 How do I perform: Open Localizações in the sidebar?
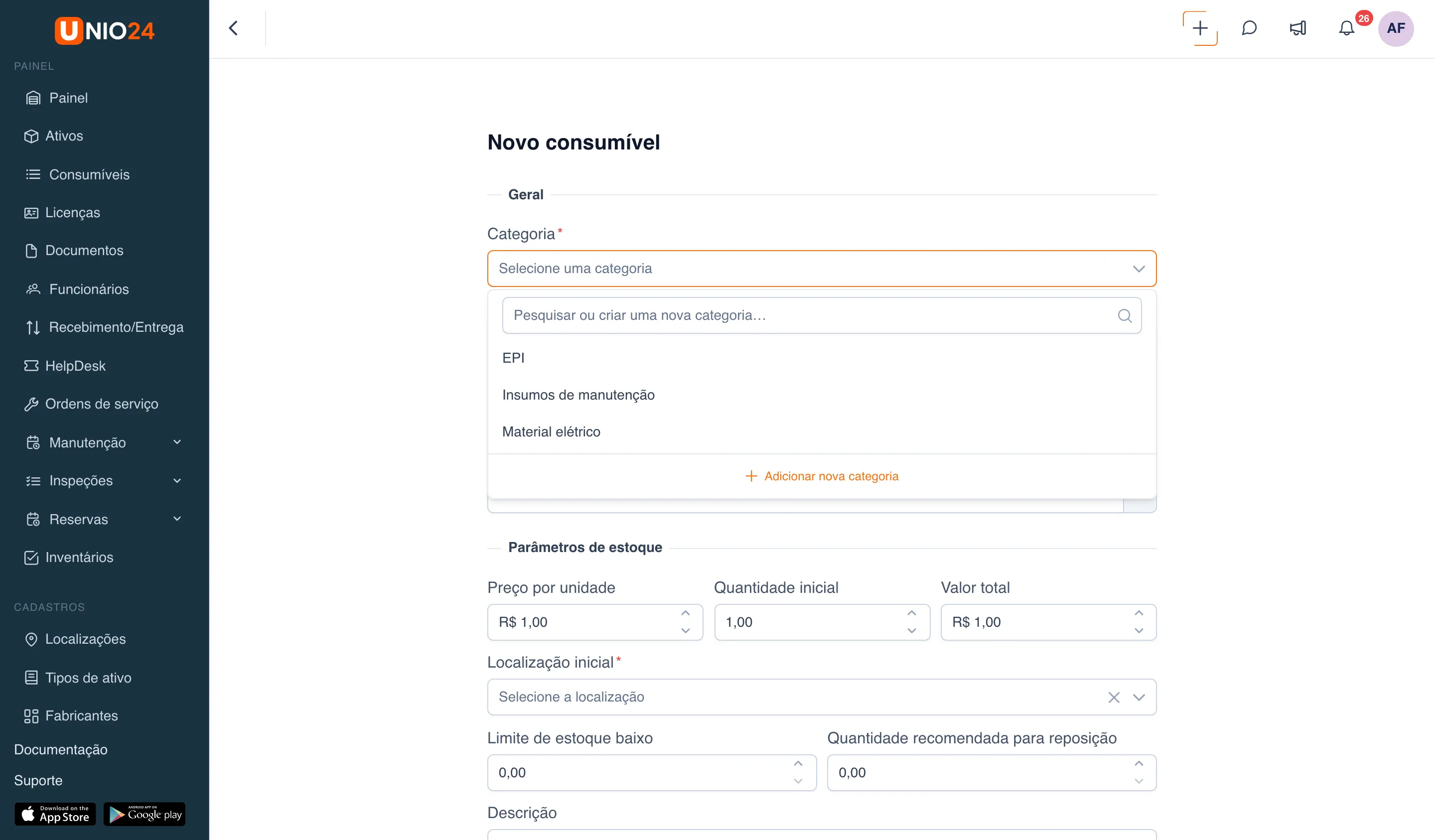click(75, 640)
